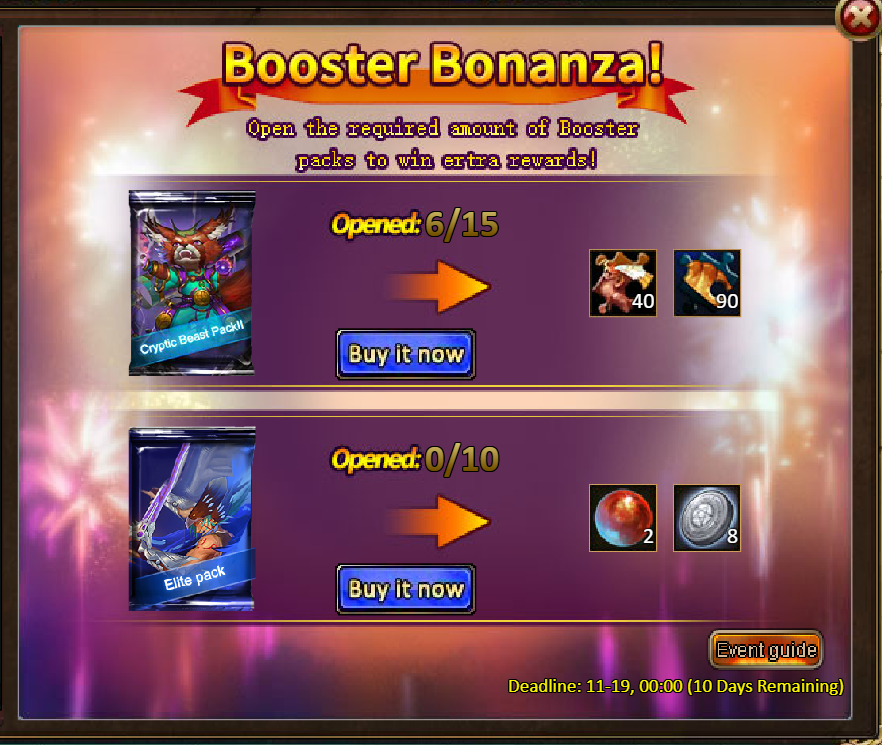Buy the Elite pack now
The image size is (882, 745).
[x=406, y=589]
